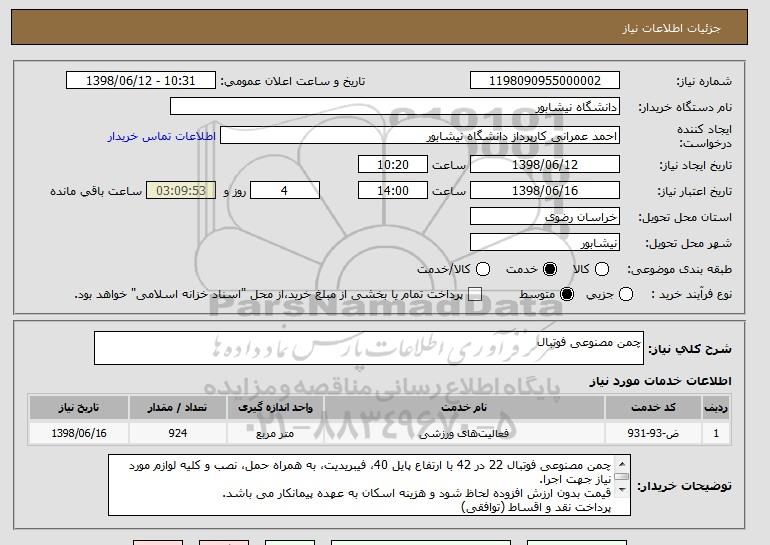Image resolution: width=770 pixels, height=545 pixels.
Task: Open اطلاعات تماس خریدار link
Action: (x=162, y=136)
